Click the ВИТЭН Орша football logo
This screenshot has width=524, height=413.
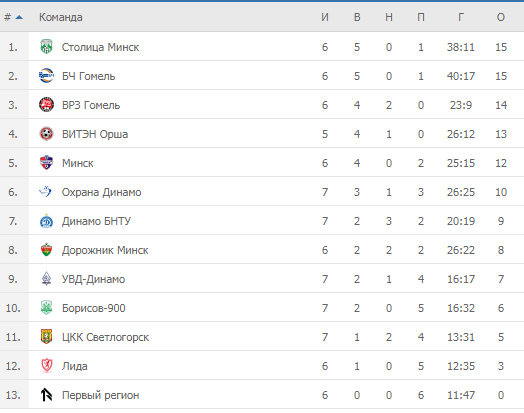click(x=46, y=134)
